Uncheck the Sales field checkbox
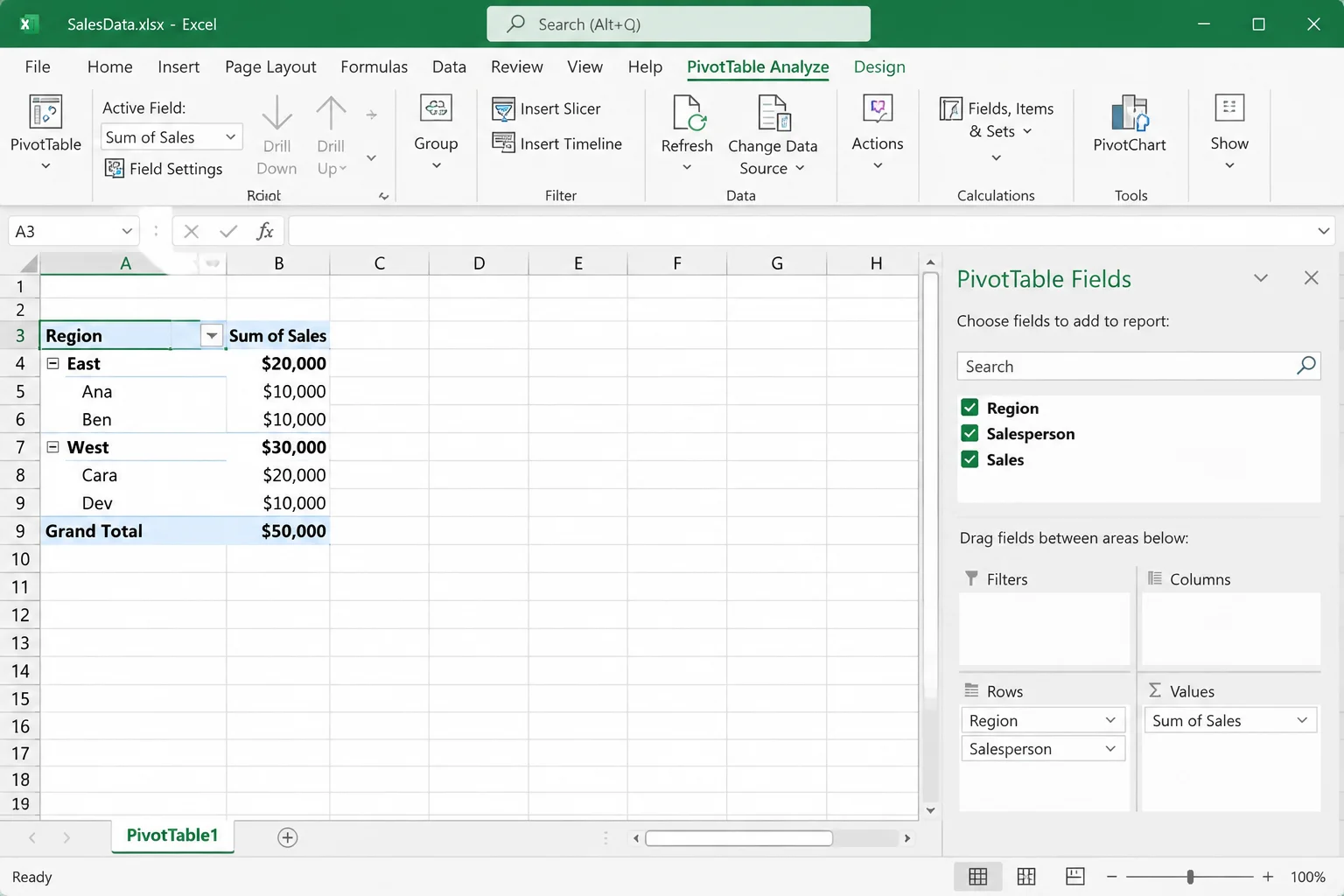Image resolution: width=1344 pixels, height=896 pixels. [969, 459]
